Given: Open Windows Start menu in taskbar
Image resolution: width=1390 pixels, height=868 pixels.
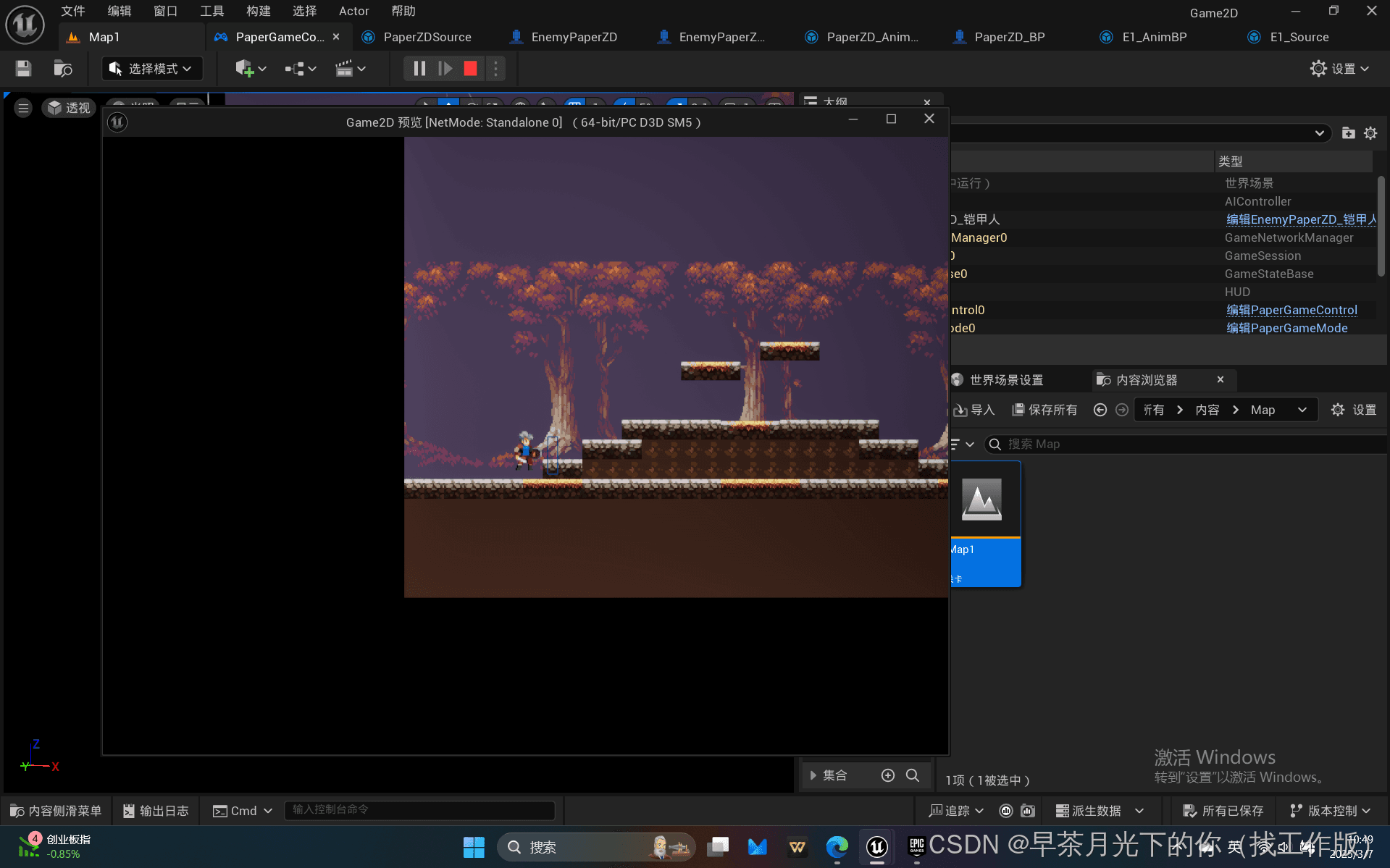Looking at the screenshot, I should pos(474,847).
